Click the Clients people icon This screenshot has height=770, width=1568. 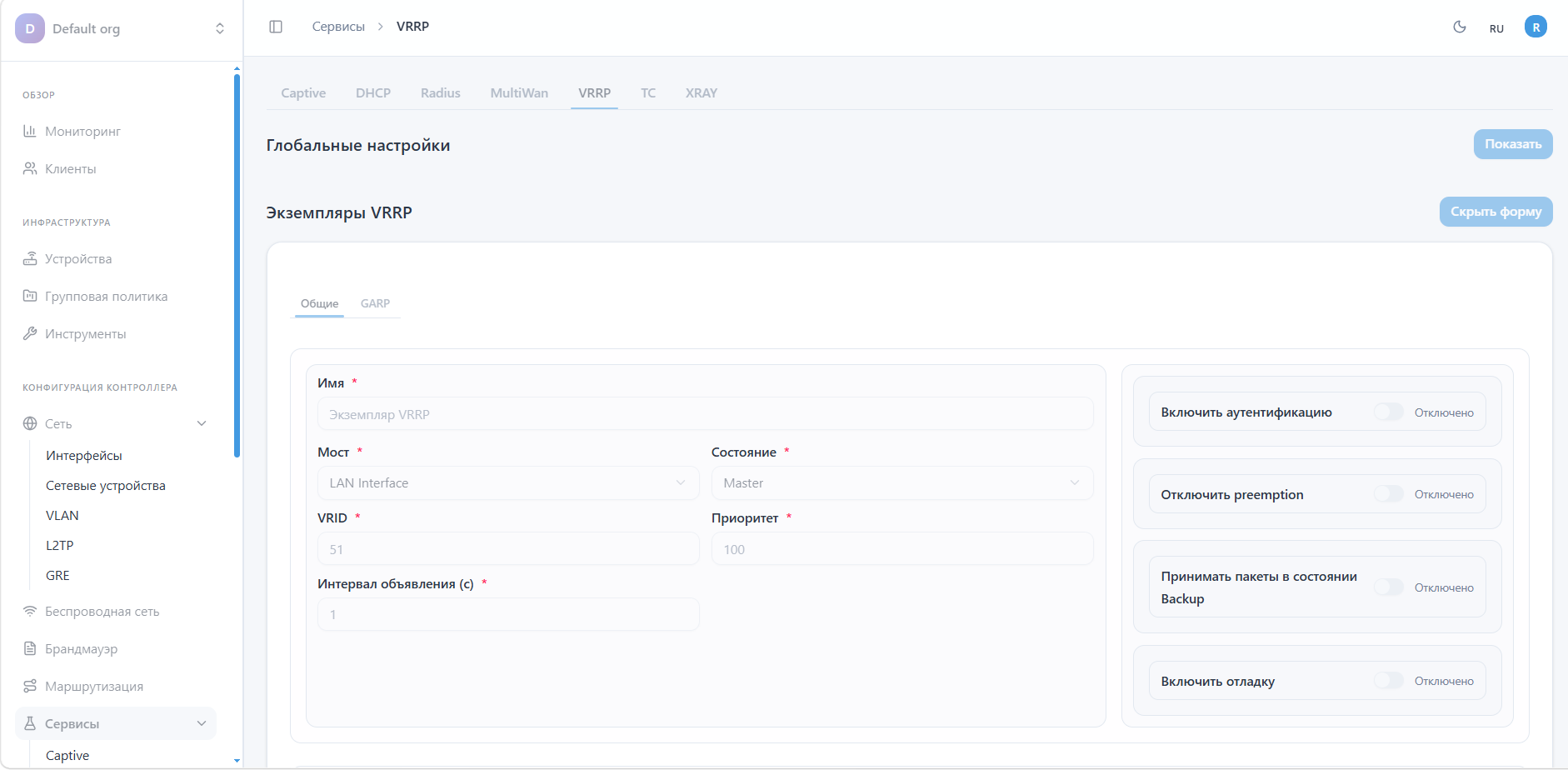point(30,168)
